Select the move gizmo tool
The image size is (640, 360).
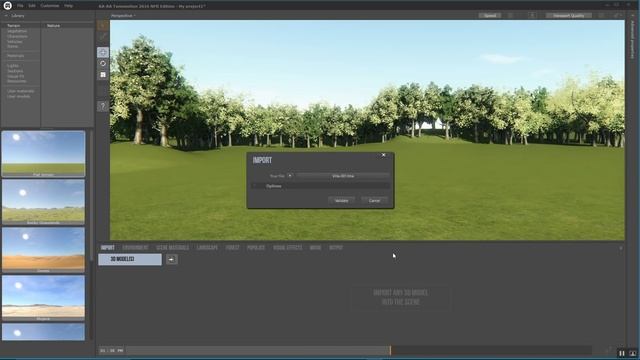[x=103, y=52]
